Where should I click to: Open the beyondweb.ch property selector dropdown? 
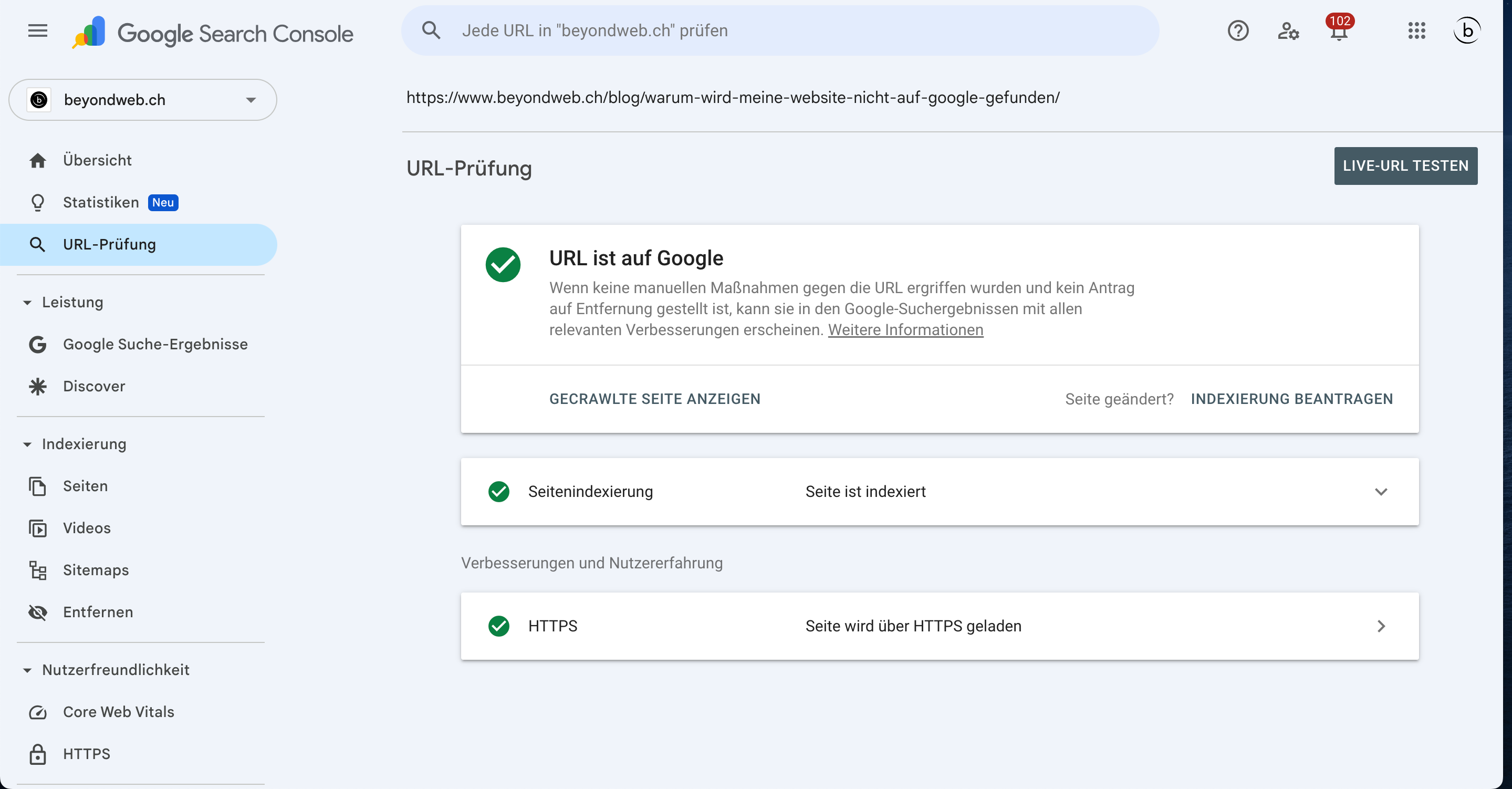(x=143, y=100)
